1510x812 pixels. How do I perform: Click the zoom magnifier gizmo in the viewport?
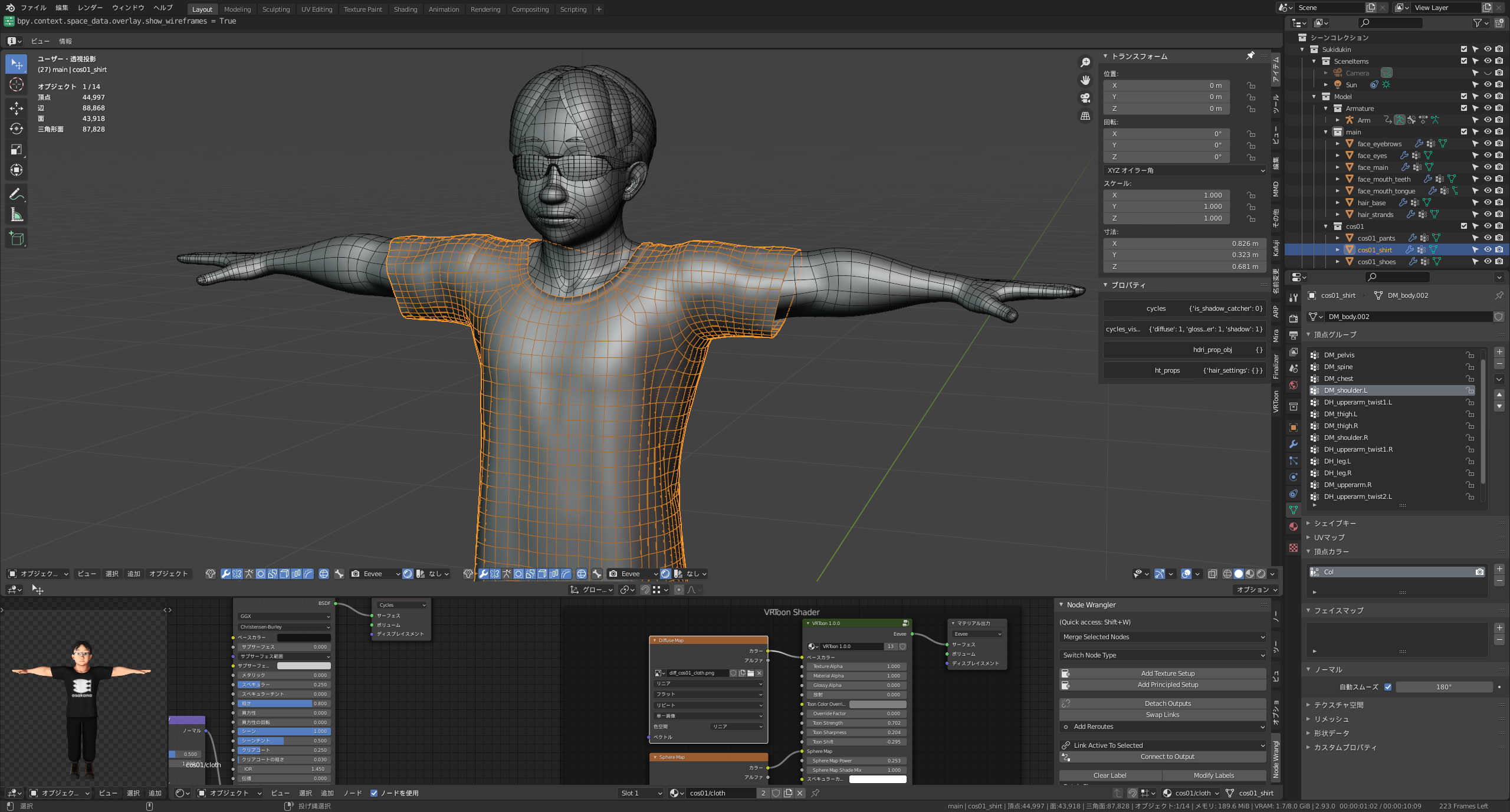click(1085, 62)
